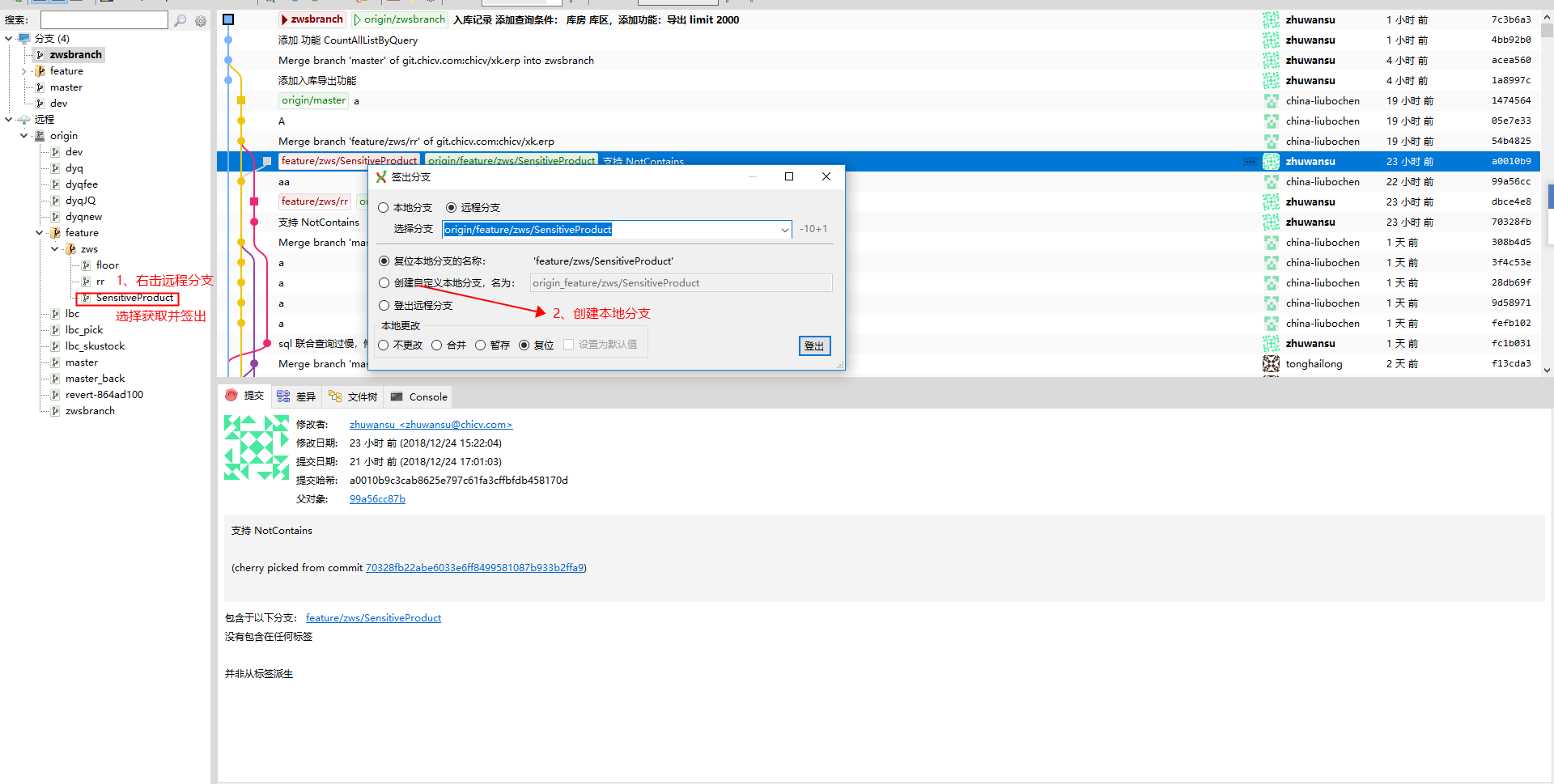Switch to the Console tab

coord(427,396)
